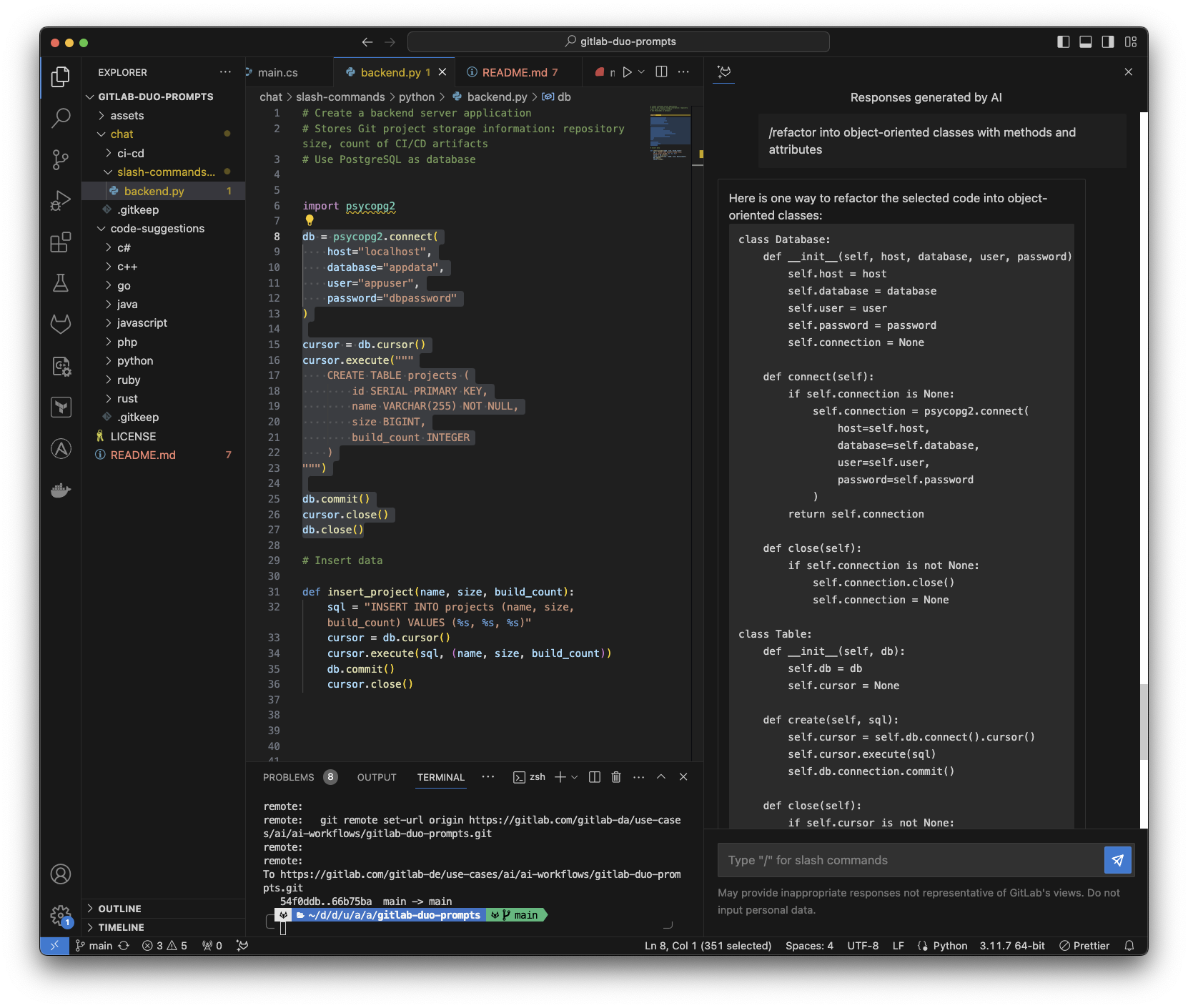
Task: Run Python file play button
Action: pyautogui.click(x=627, y=72)
